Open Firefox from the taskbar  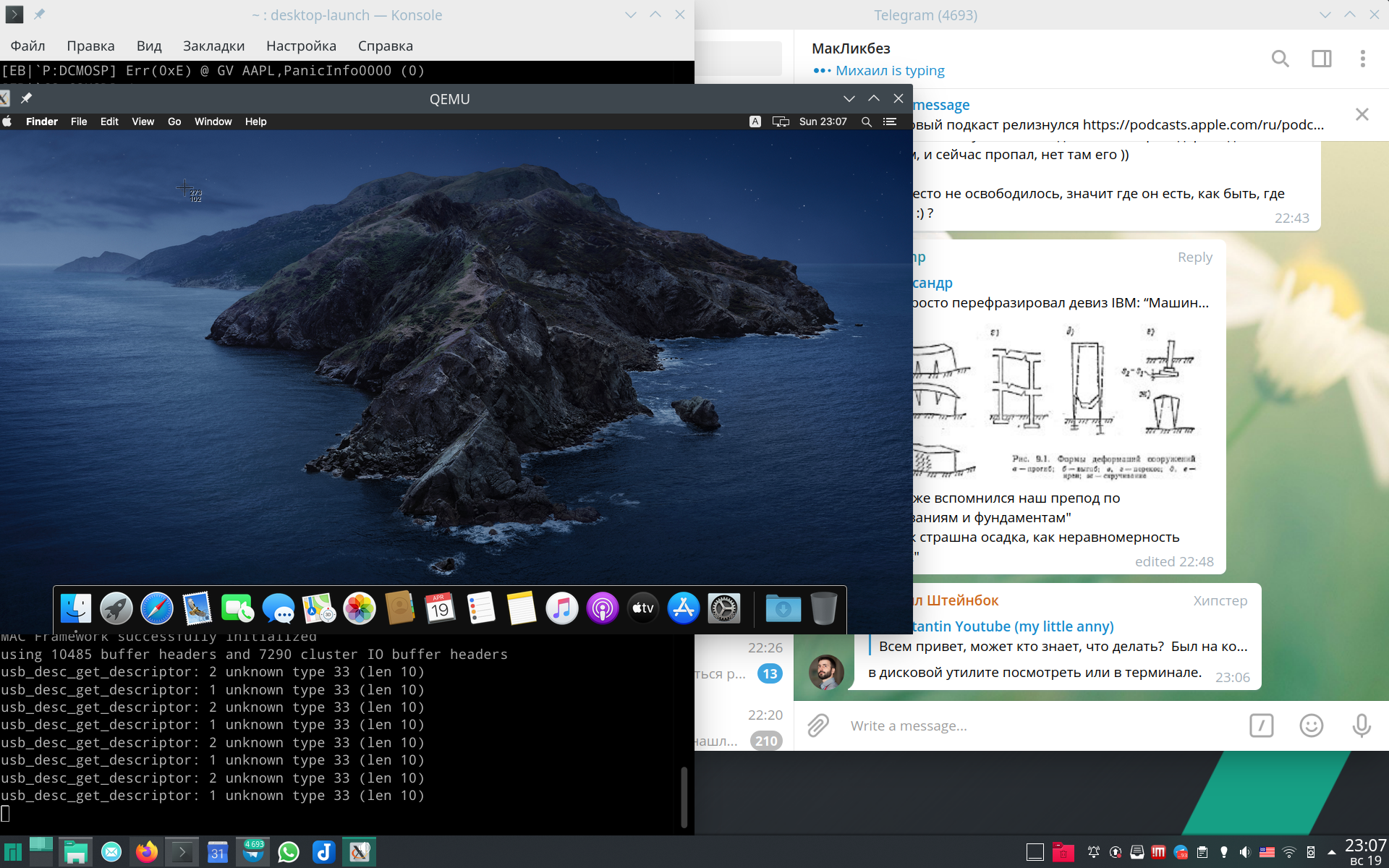click(x=147, y=852)
